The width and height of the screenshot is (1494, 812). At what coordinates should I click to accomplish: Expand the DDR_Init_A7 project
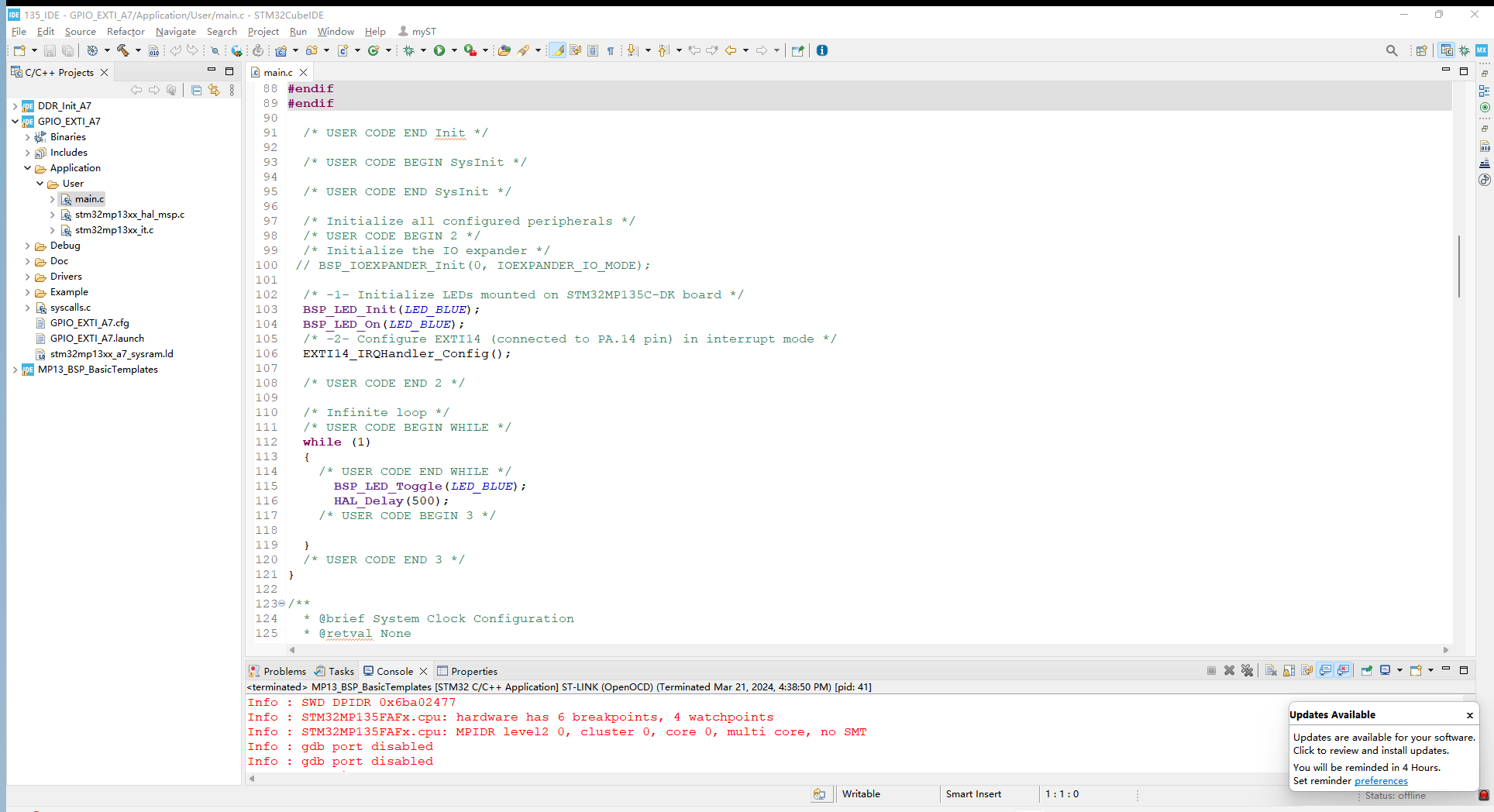click(15, 106)
